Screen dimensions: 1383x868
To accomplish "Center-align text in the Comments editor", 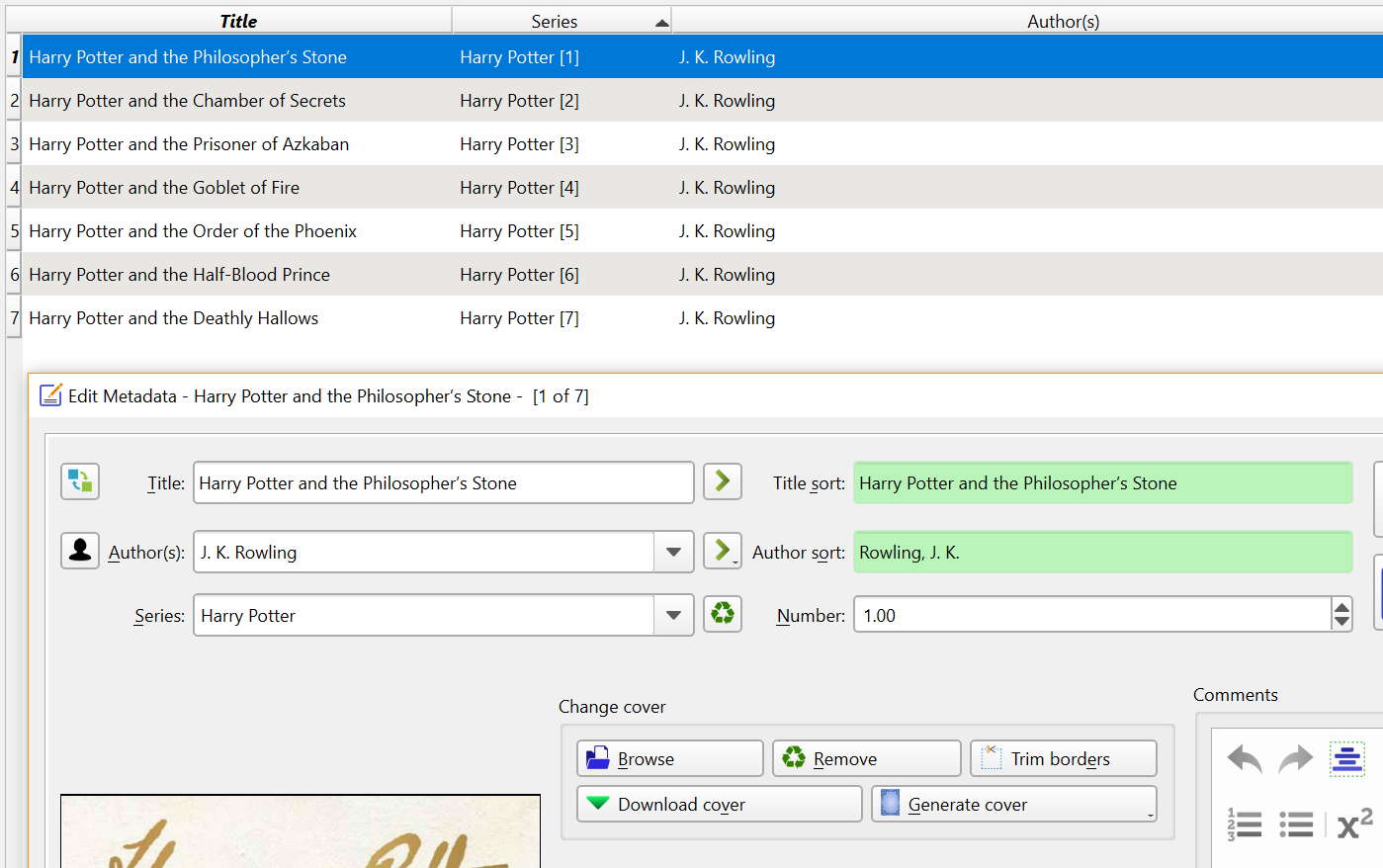I will 1346,759.
